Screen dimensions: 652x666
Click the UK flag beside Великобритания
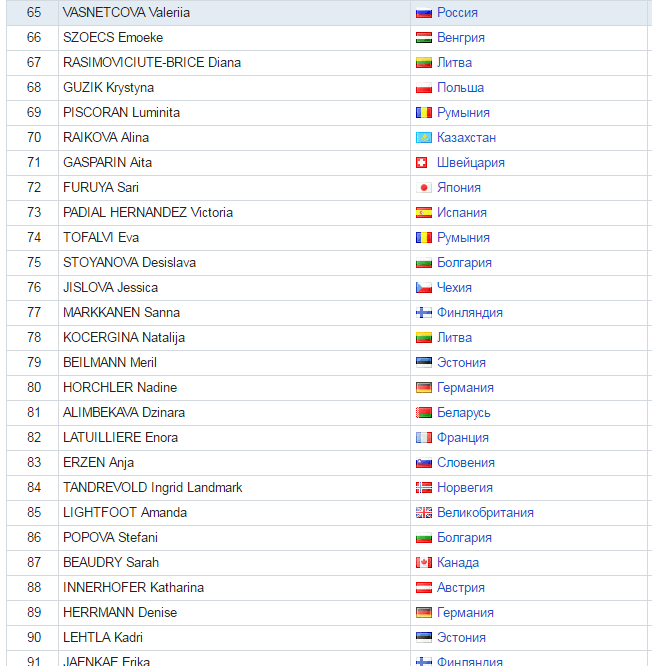point(423,513)
